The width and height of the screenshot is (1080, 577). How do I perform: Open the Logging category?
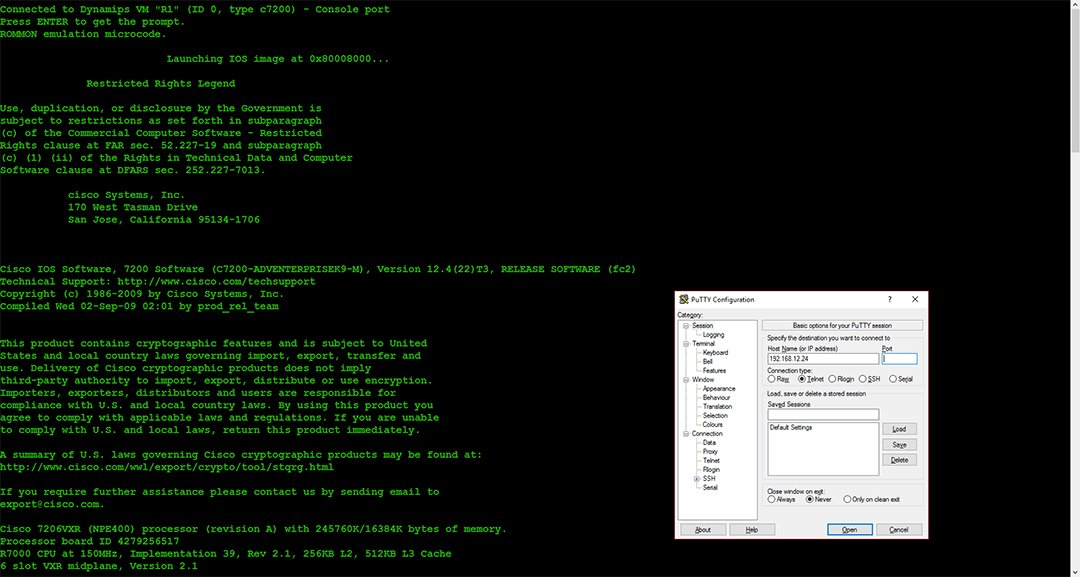pyautogui.click(x=714, y=335)
